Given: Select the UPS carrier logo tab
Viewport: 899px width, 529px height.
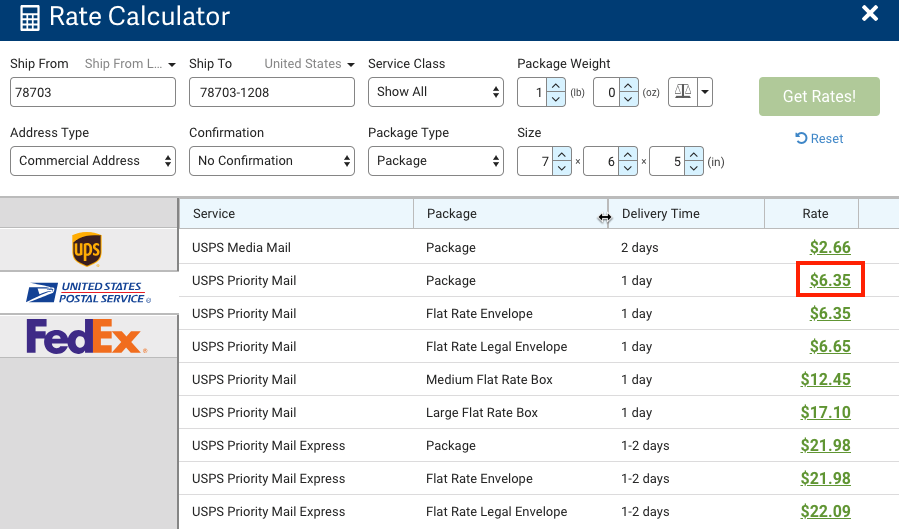Looking at the screenshot, I should coord(87,249).
